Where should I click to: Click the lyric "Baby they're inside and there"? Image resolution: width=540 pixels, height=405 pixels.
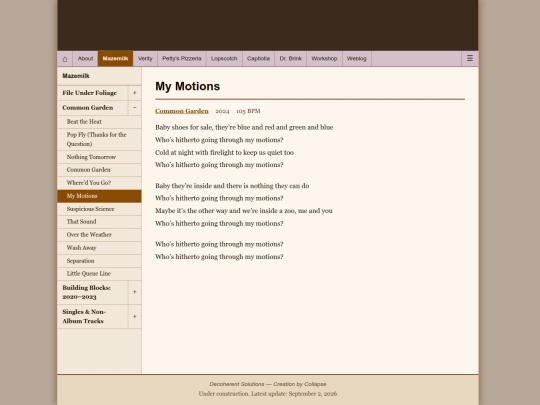tap(232, 186)
